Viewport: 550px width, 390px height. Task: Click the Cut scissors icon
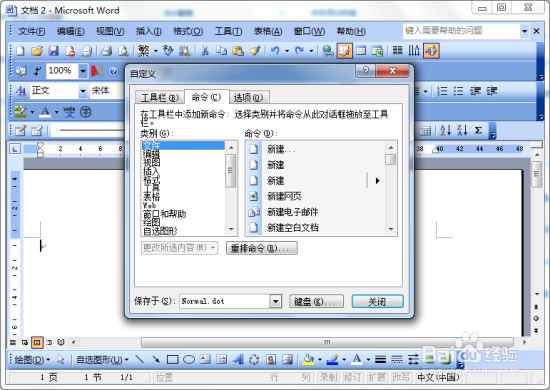pos(205,51)
